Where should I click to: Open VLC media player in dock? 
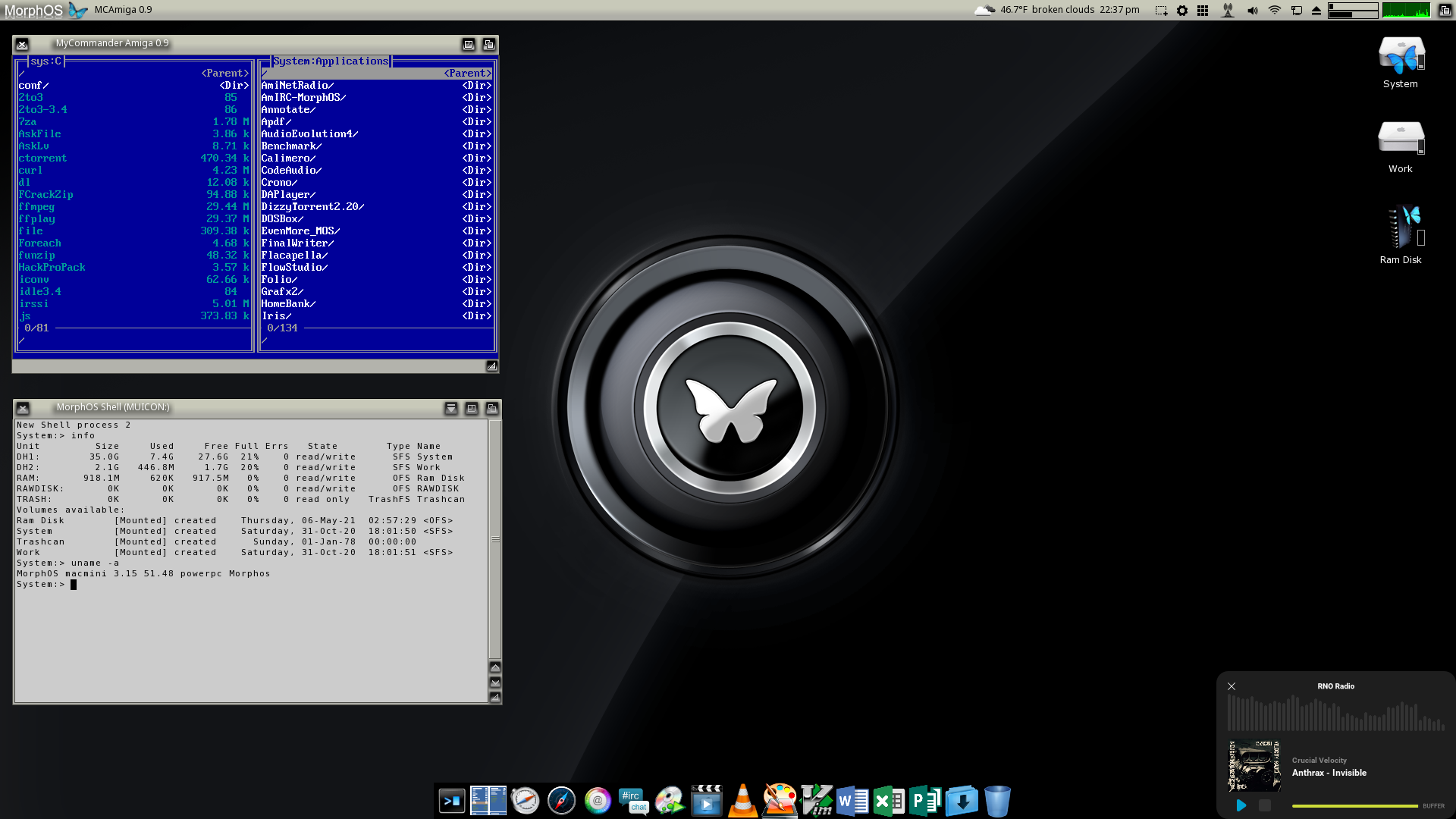742,801
